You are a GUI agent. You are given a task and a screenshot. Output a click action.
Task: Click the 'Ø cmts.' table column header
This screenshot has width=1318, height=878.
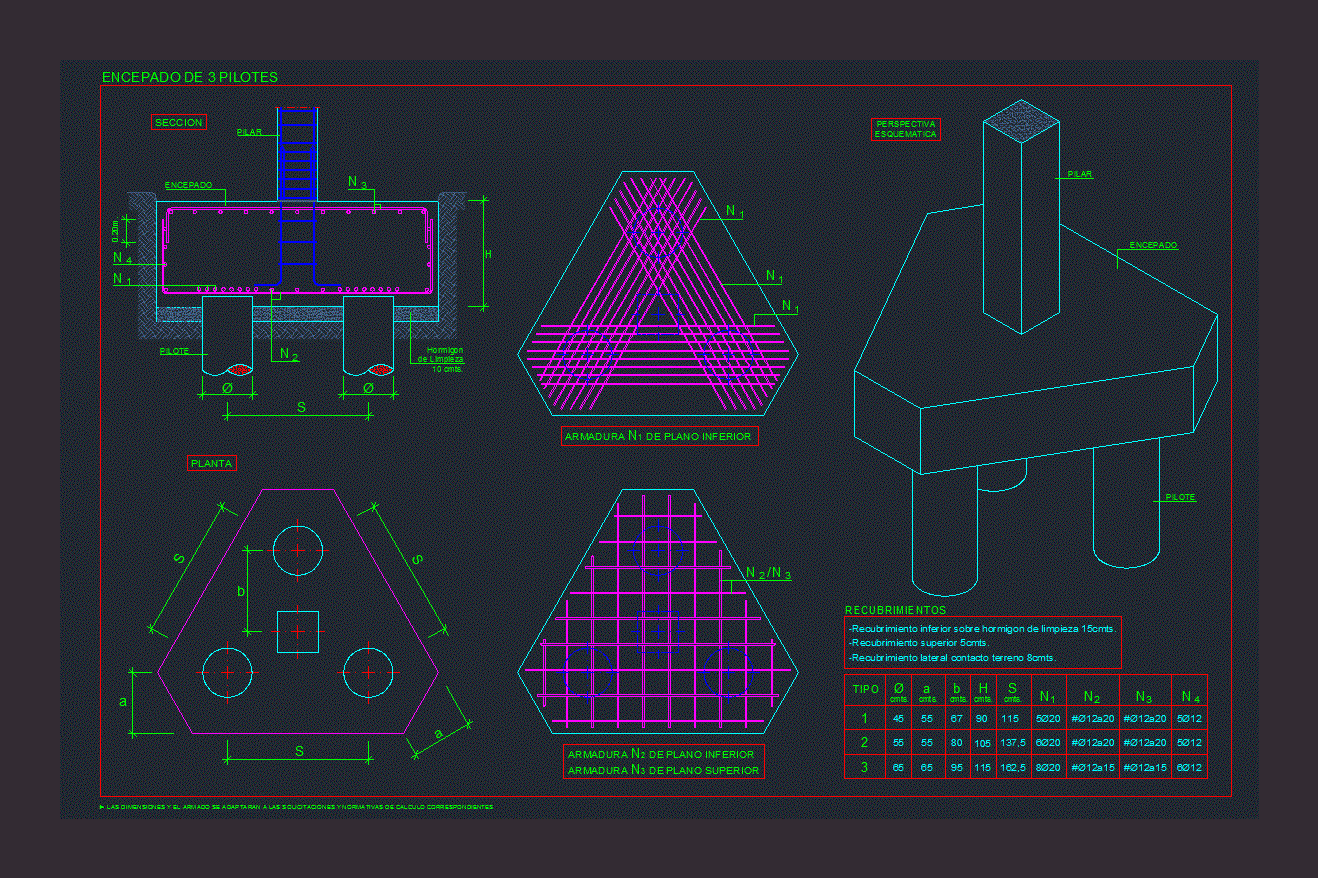click(x=899, y=693)
